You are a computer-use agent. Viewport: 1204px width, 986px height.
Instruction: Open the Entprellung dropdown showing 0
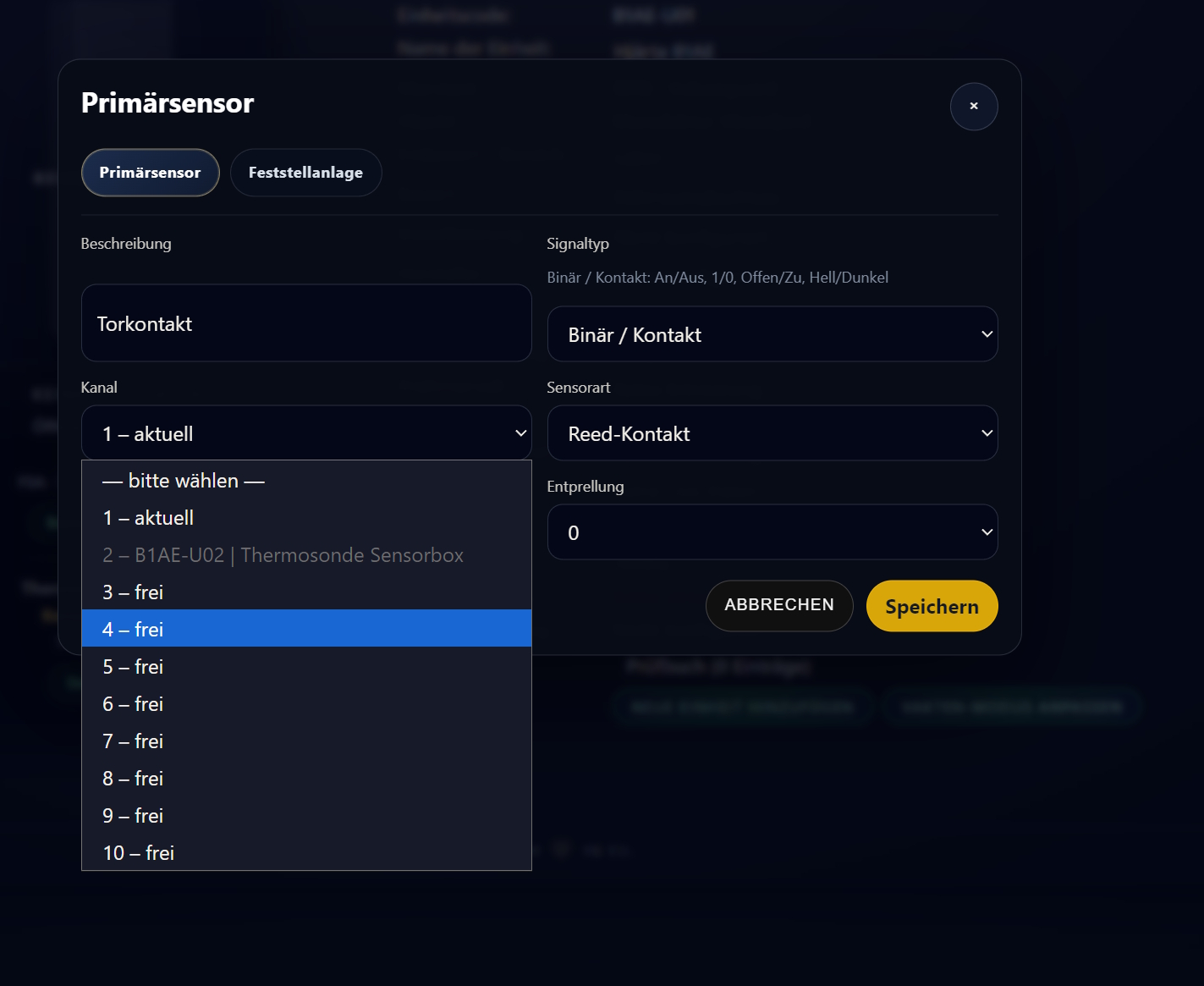772,532
